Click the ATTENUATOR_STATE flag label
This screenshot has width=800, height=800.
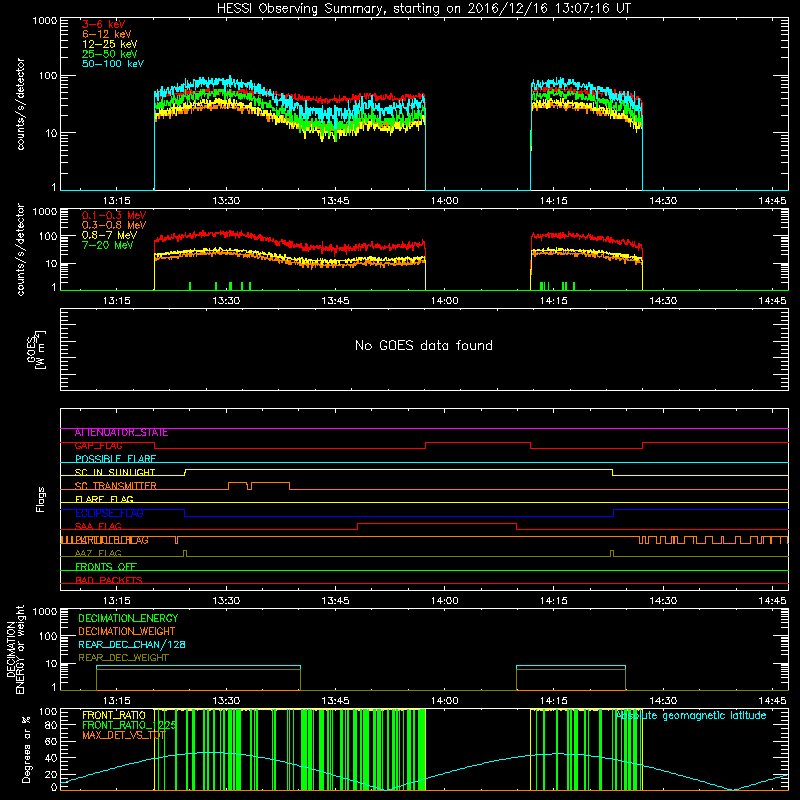(121, 433)
